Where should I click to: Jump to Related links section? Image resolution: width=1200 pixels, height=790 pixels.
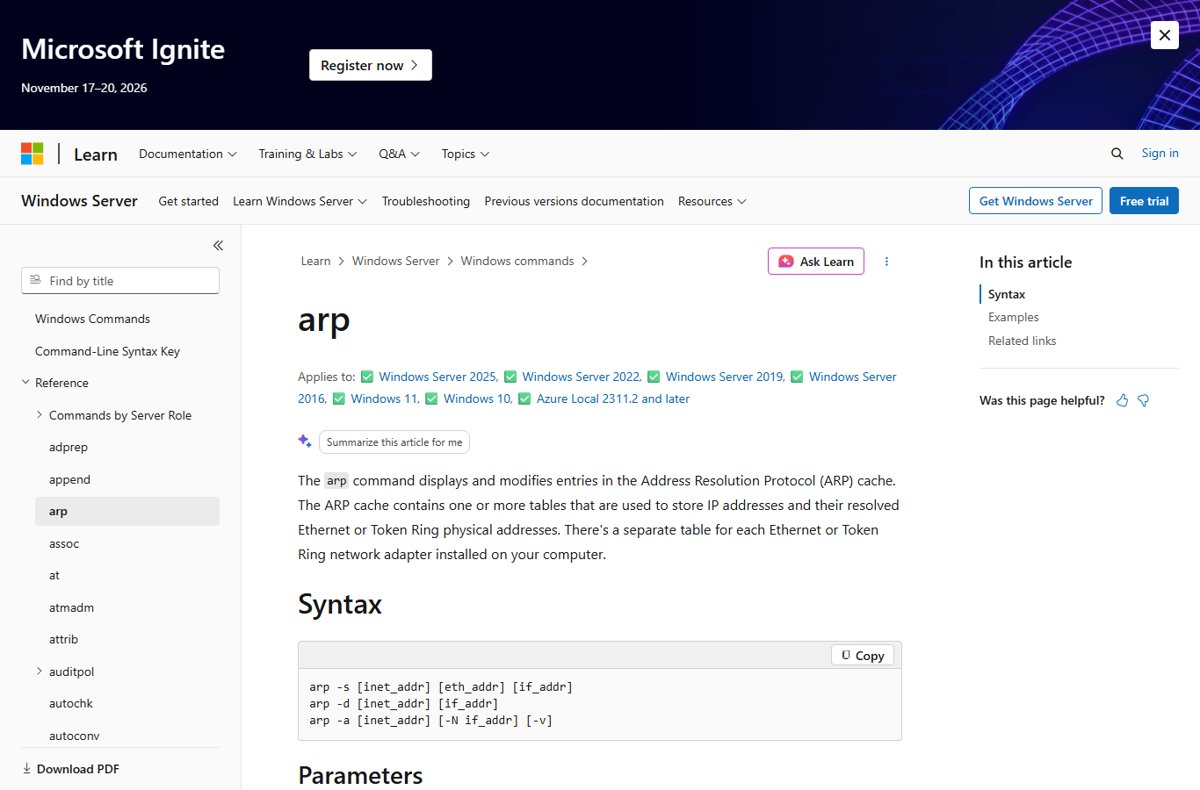[1022, 341]
